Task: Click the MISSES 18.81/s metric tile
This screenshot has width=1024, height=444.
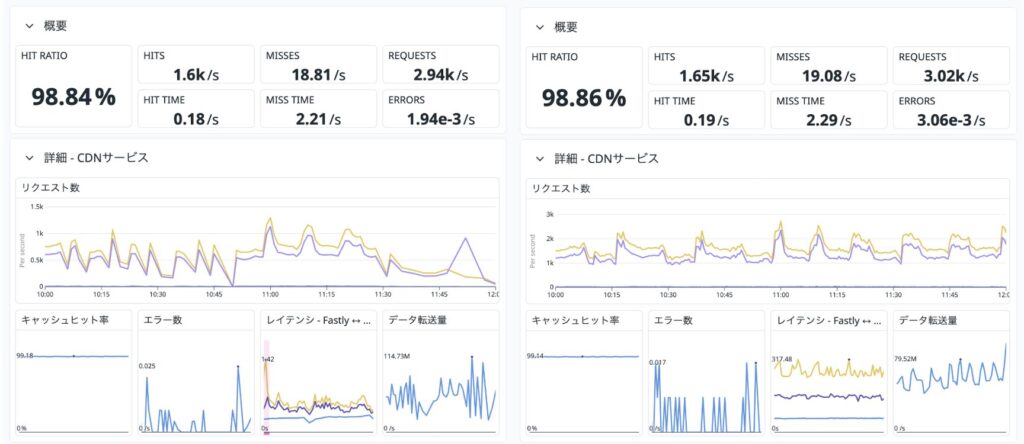Action: point(318,65)
